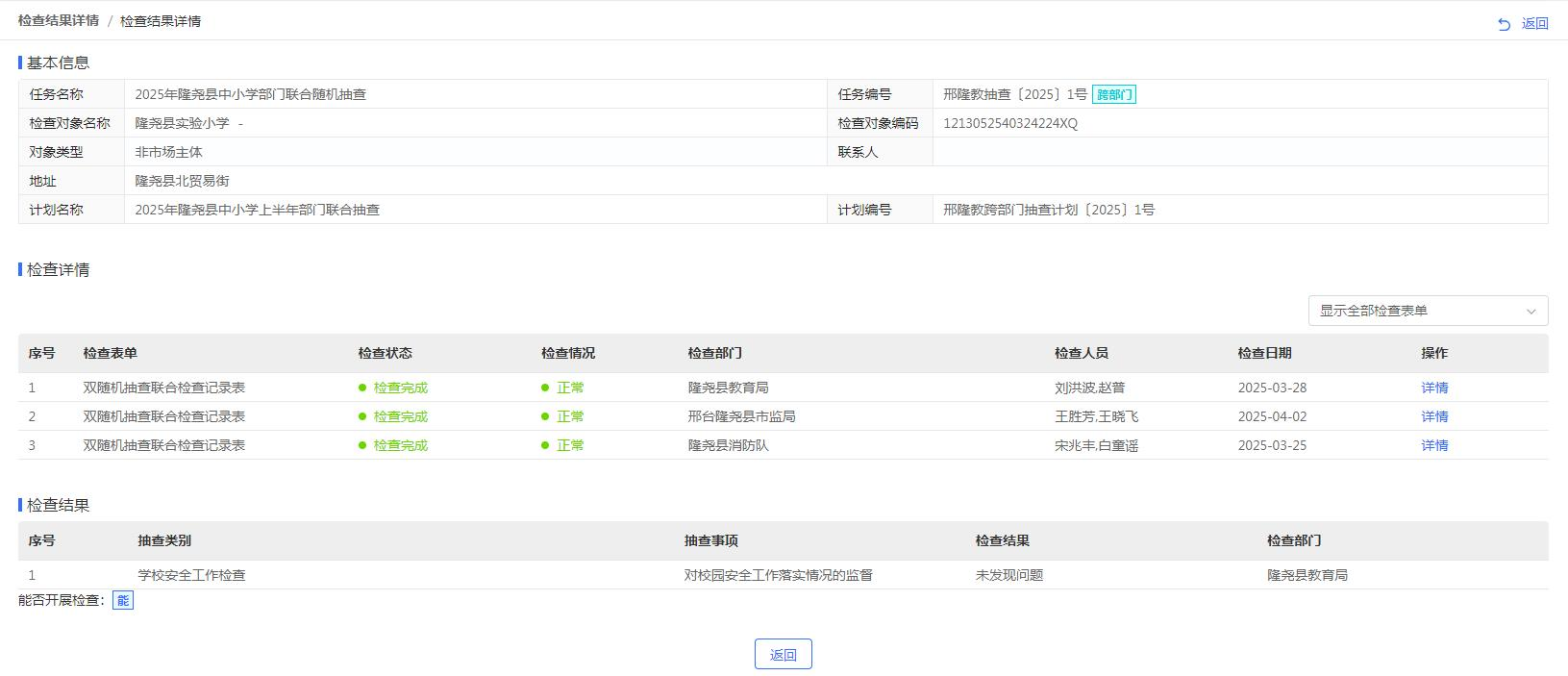The height and width of the screenshot is (676, 1568).
Task: Click the return arrow icon at top right
Action: pos(1504,24)
